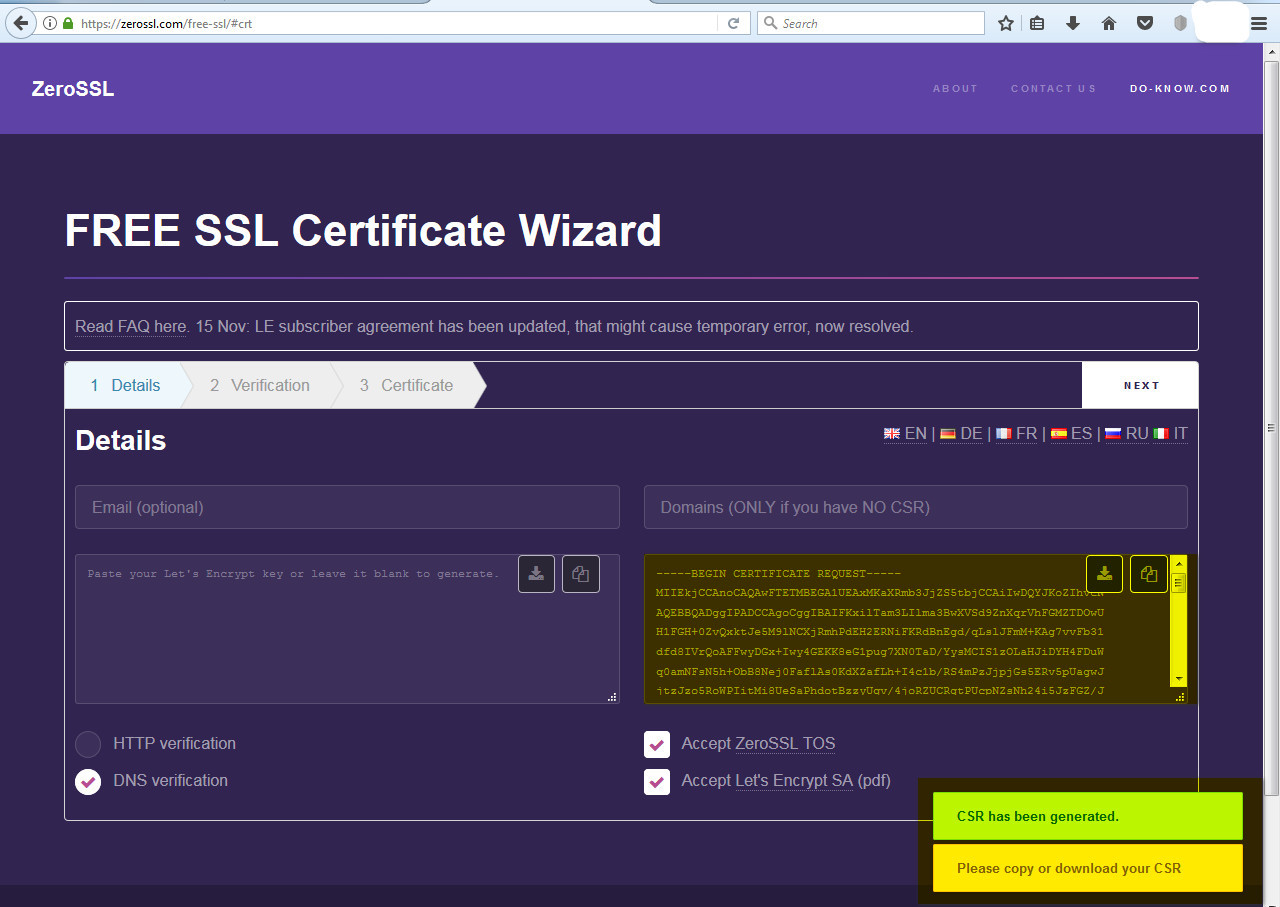1280x907 pixels.
Task: Open ABOUT in the site navigation
Action: [x=955, y=89]
